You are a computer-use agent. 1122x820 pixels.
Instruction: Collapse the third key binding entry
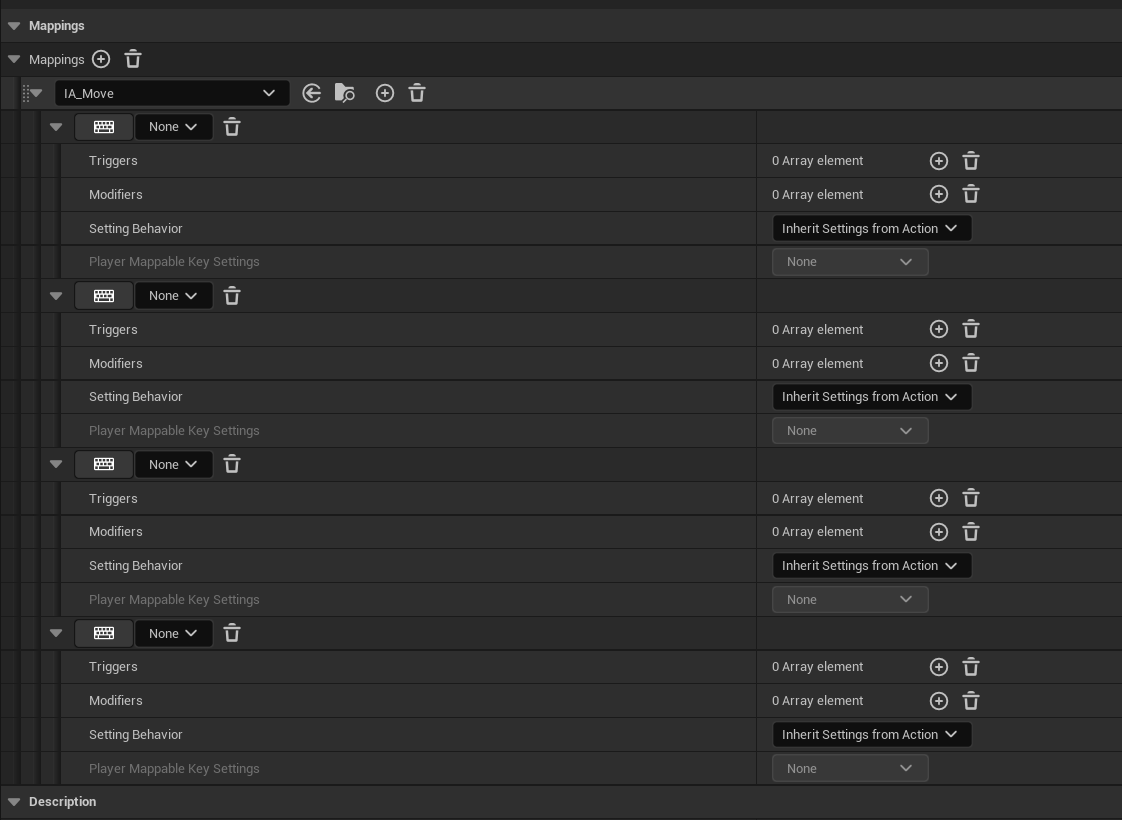(x=56, y=465)
